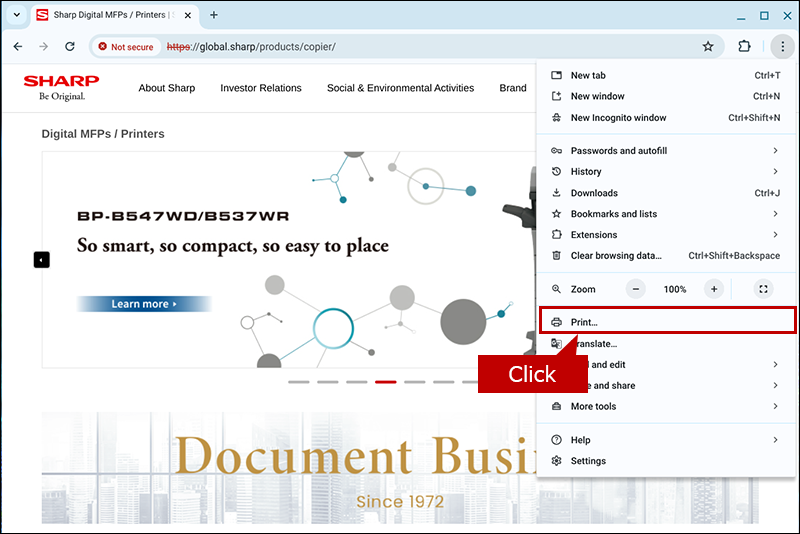Open Bookmarks and lists submenu
Screen dimensions: 800x534
click(x=666, y=214)
